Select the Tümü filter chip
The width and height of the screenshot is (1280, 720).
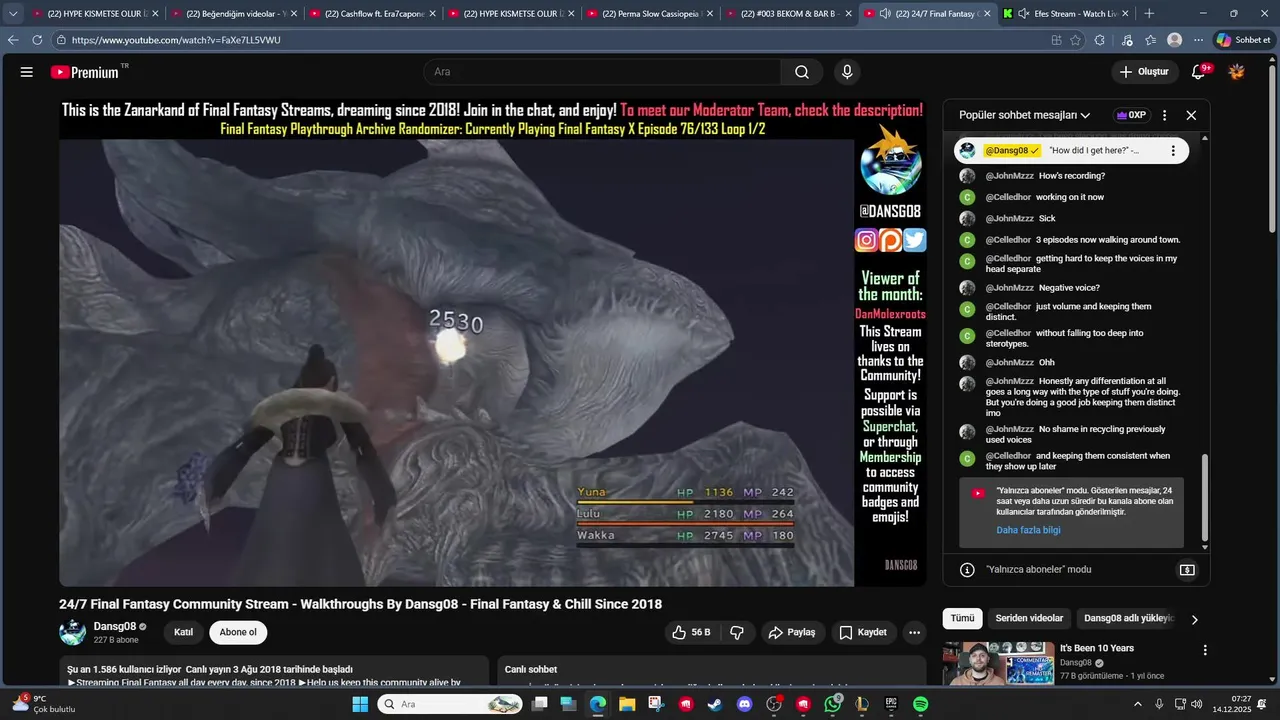tap(962, 618)
